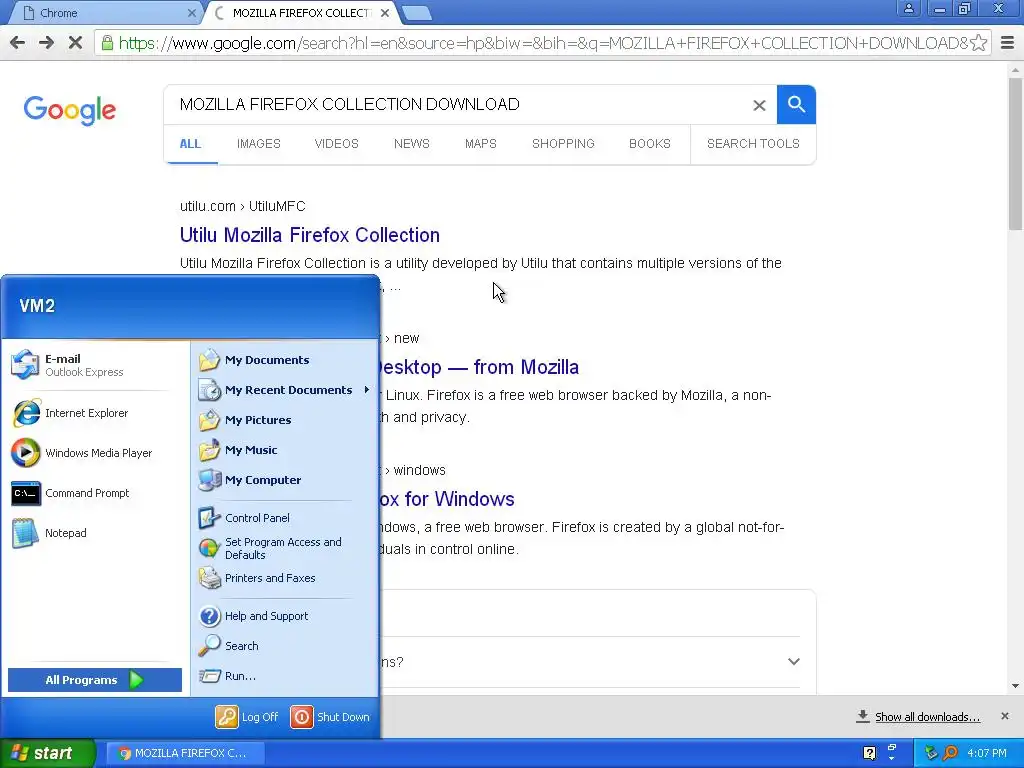Expand My Recent Documents submenu

coord(285,390)
